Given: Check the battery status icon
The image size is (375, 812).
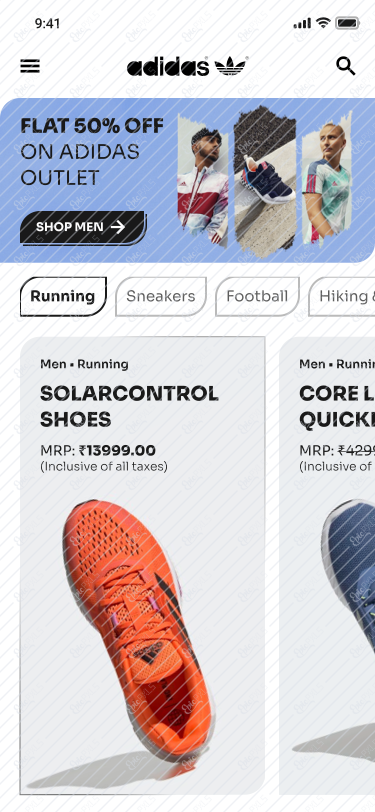Looking at the screenshot, I should click(347, 23).
